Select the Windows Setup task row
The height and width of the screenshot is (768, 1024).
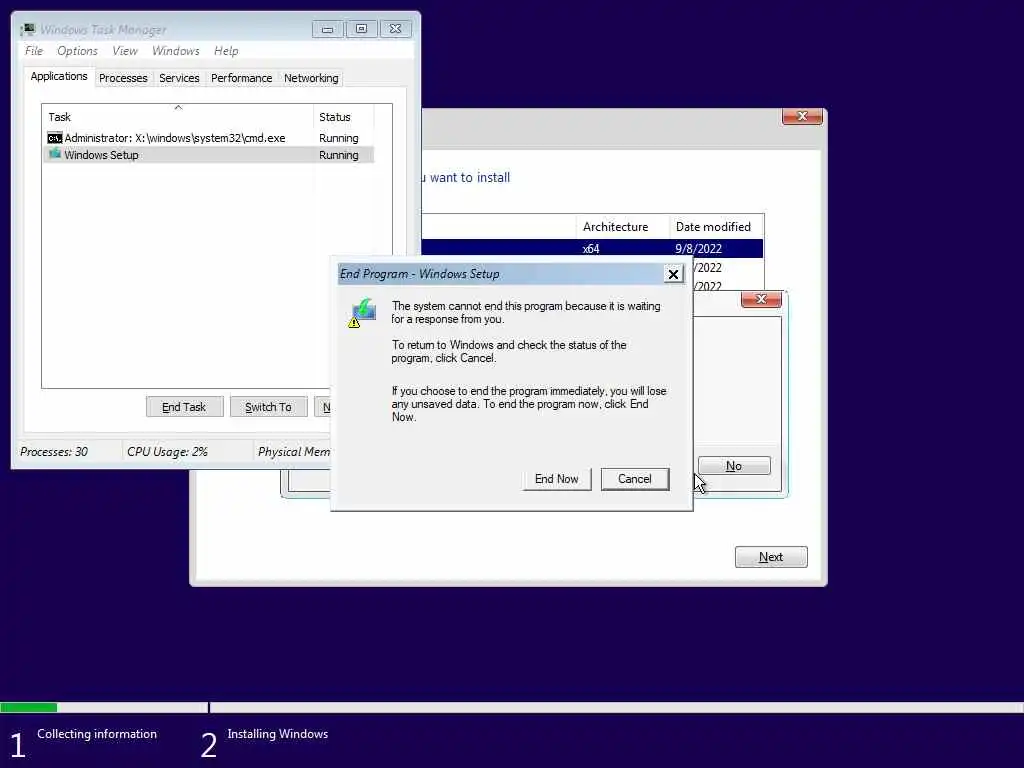point(208,155)
